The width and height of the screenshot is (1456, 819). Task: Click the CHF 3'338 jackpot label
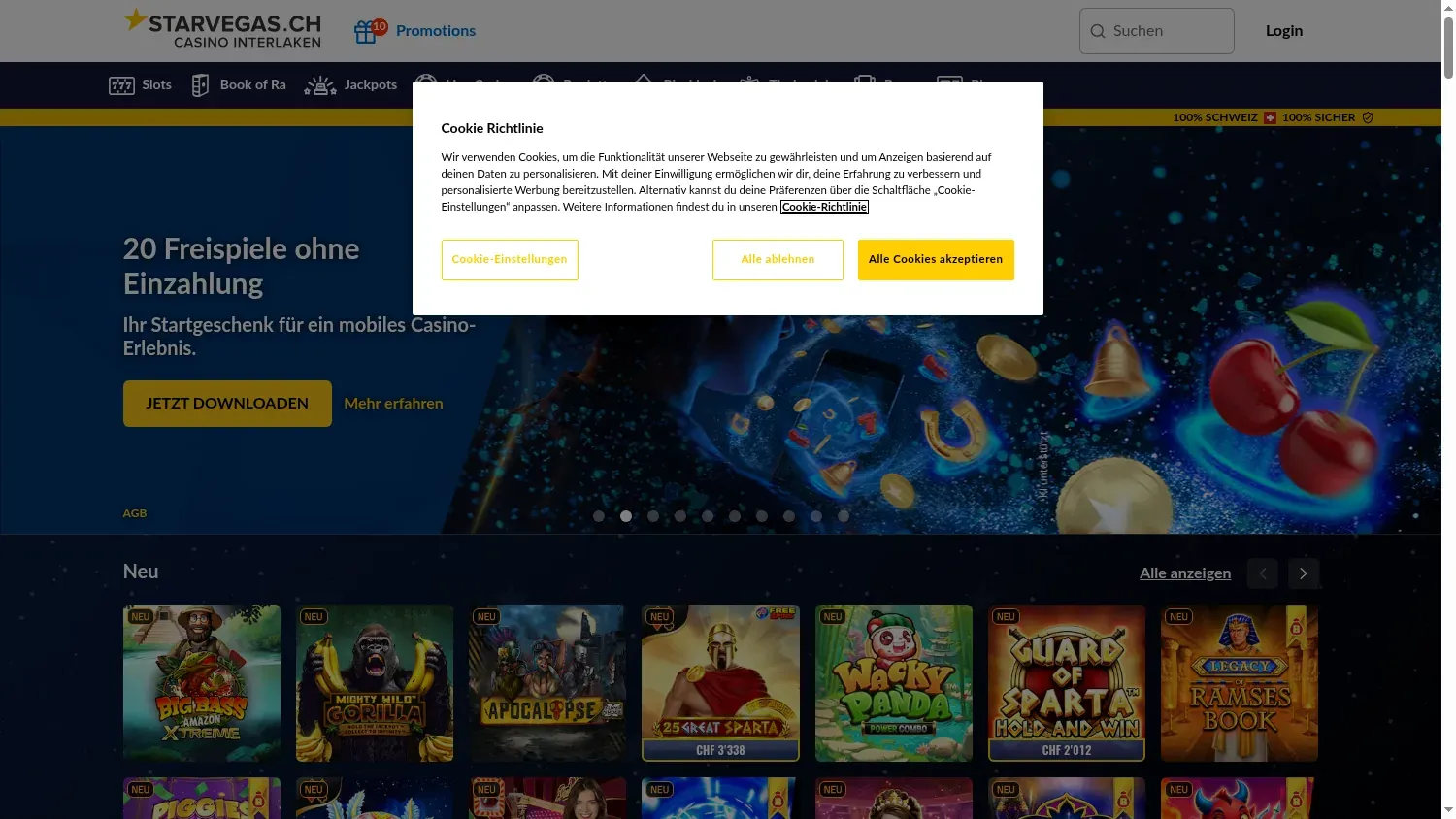(x=720, y=750)
